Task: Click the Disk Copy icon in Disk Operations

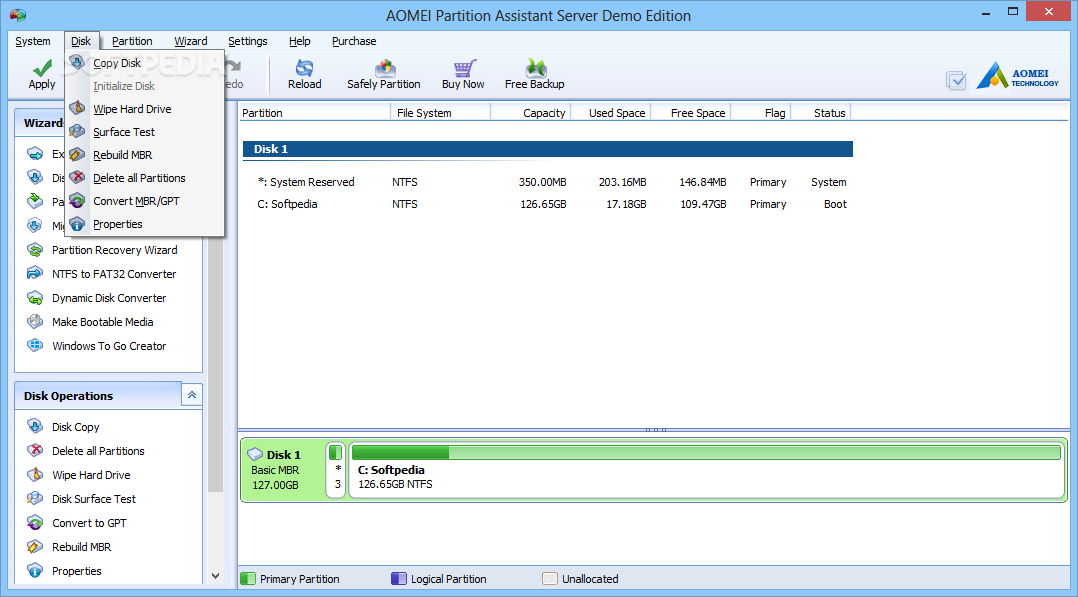Action: coord(35,426)
